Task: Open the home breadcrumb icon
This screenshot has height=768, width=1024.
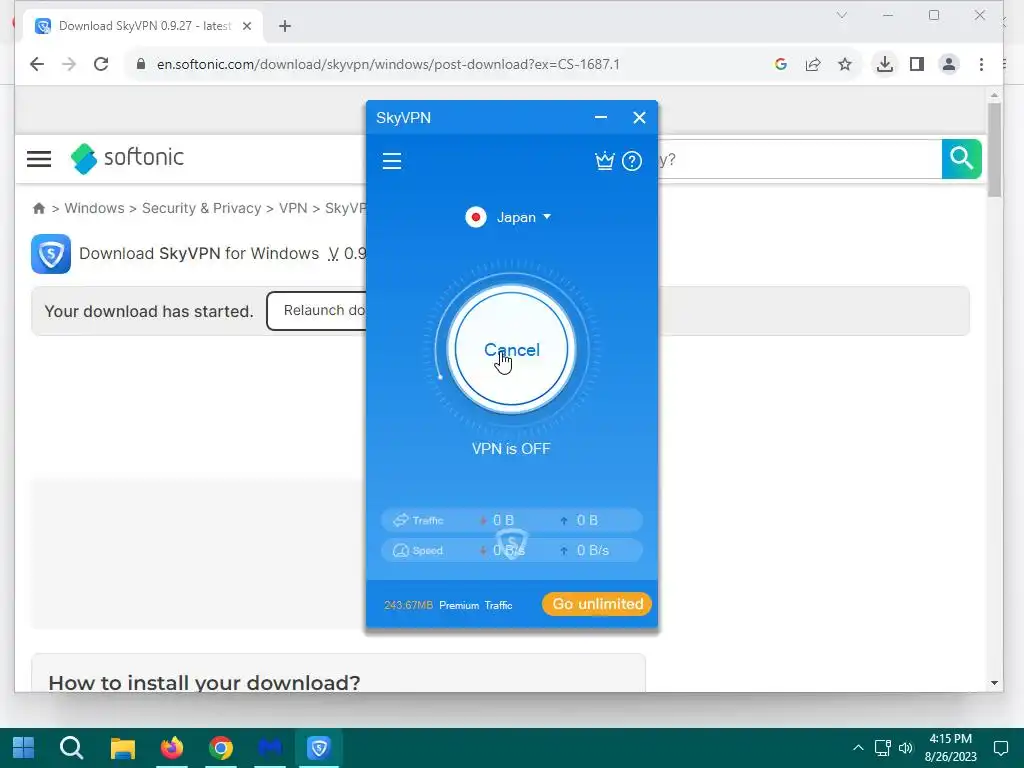Action: (39, 208)
